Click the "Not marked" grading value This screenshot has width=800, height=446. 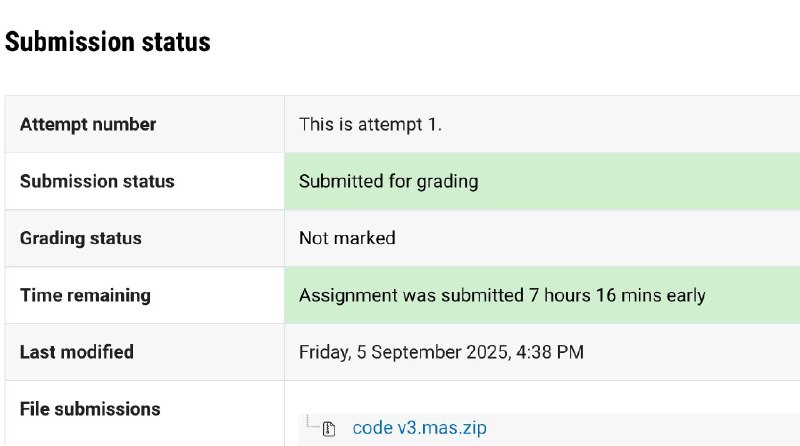pyautogui.click(x=347, y=238)
